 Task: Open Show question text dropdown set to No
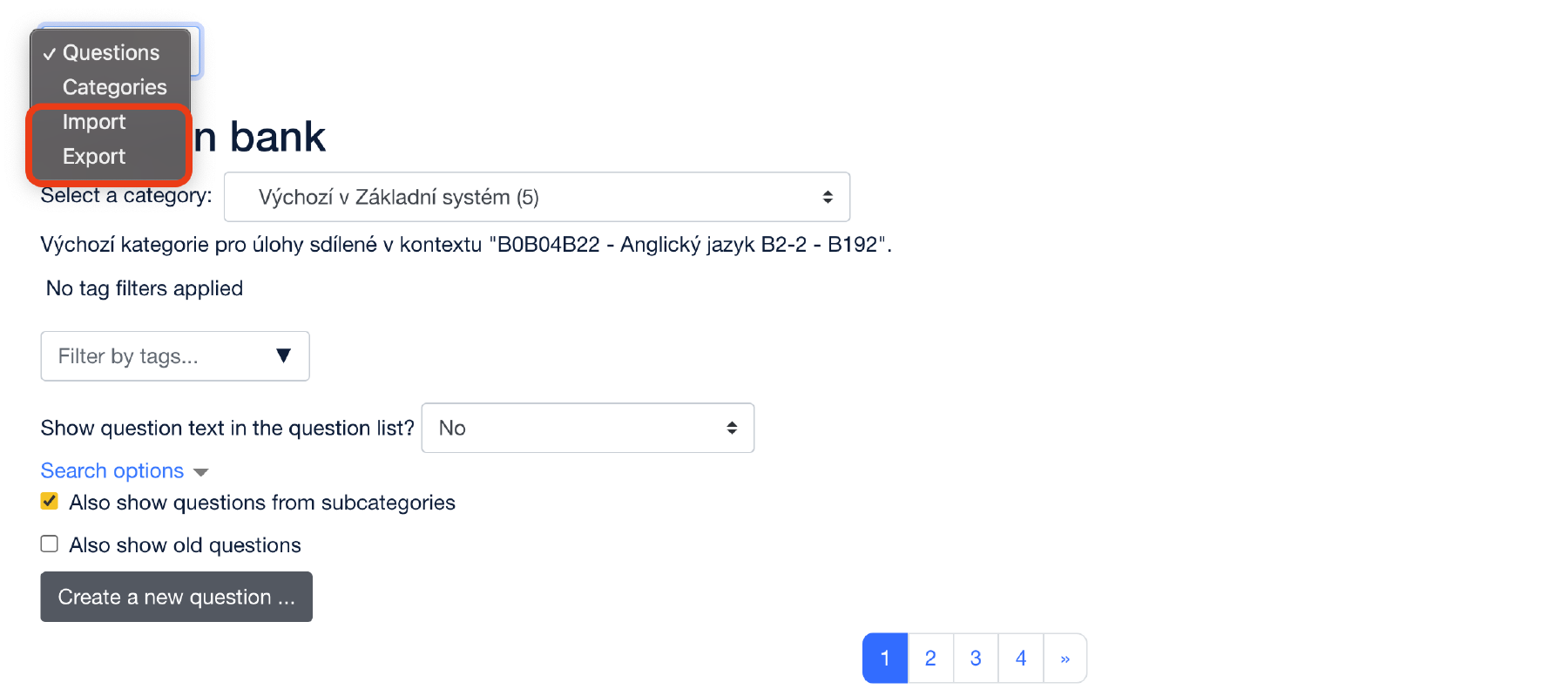[x=587, y=428]
